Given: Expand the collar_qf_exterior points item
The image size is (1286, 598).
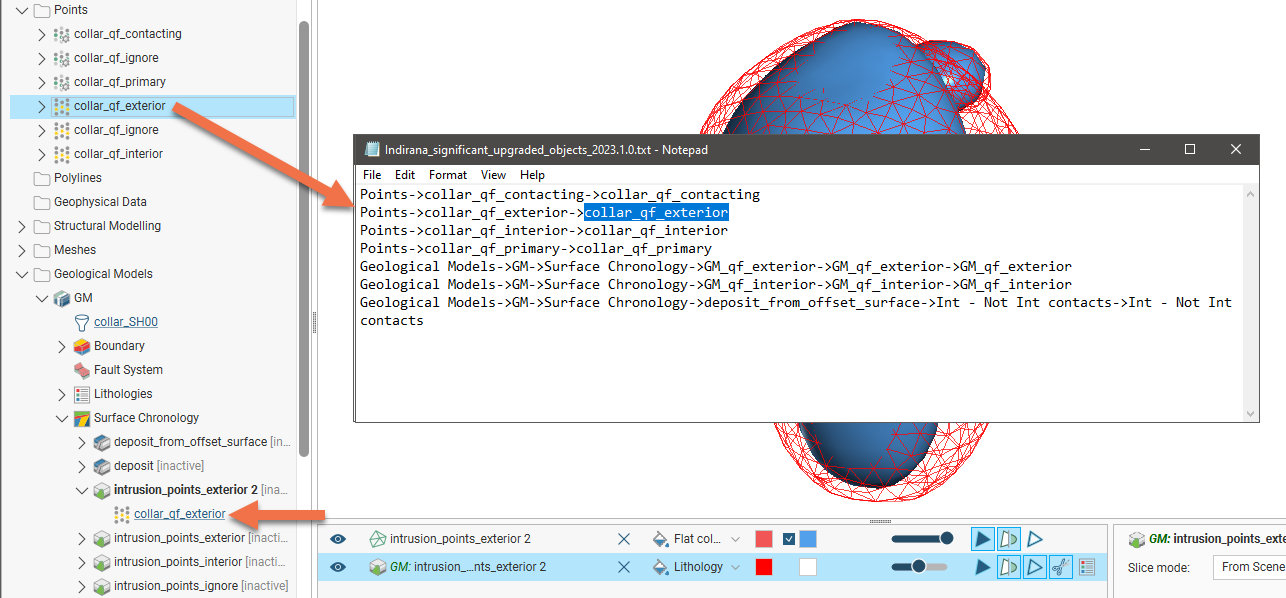Looking at the screenshot, I should pyautogui.click(x=41, y=106).
